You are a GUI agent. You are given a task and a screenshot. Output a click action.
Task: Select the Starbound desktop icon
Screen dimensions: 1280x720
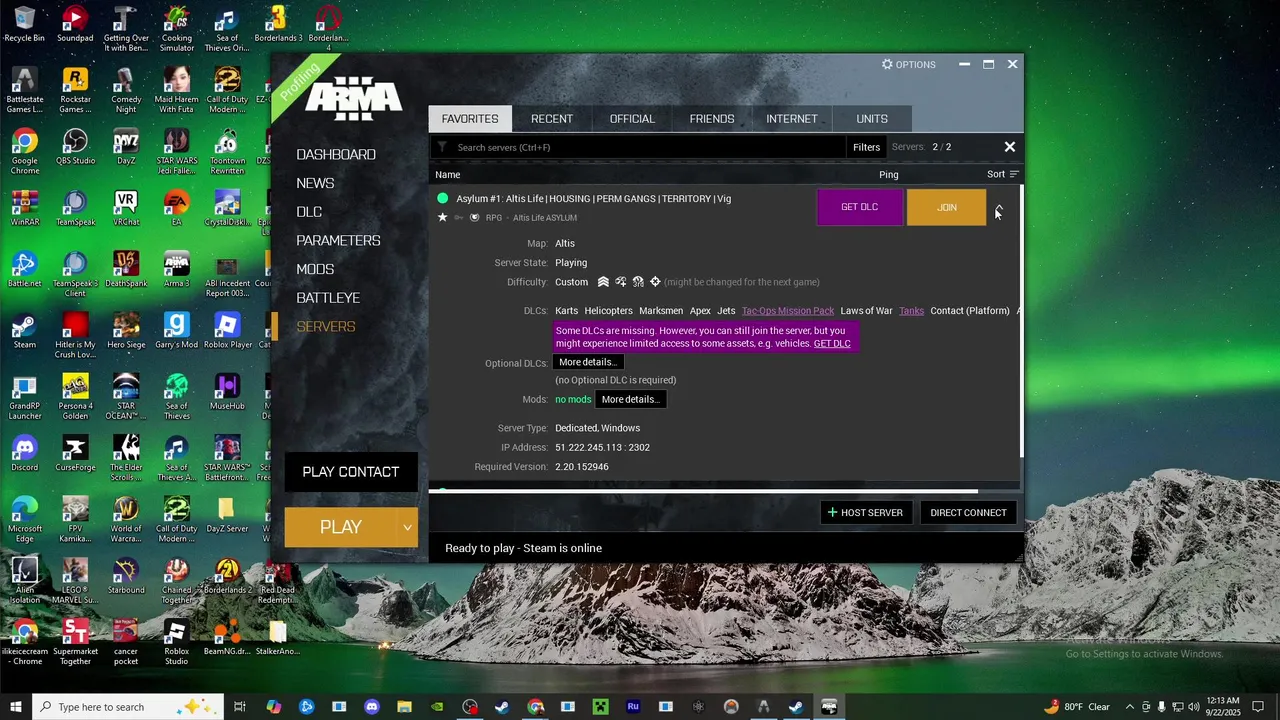coord(126,575)
